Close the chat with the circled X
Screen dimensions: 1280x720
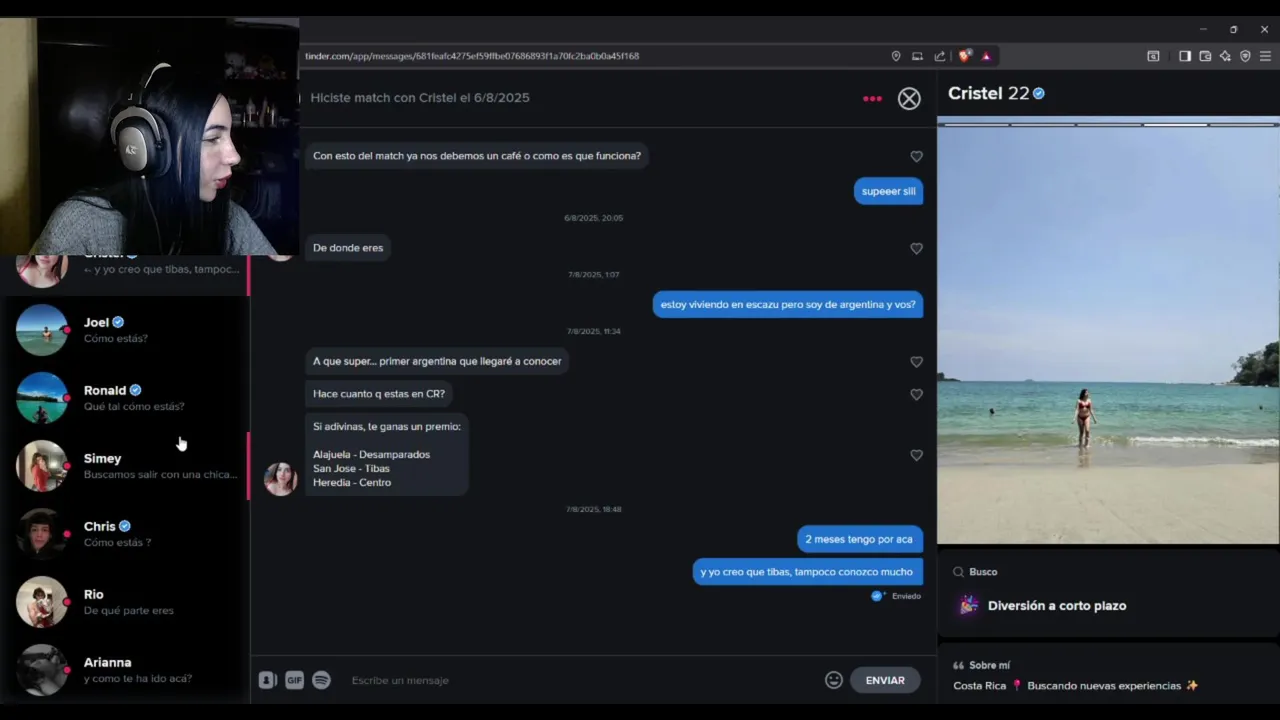pyautogui.click(x=909, y=98)
